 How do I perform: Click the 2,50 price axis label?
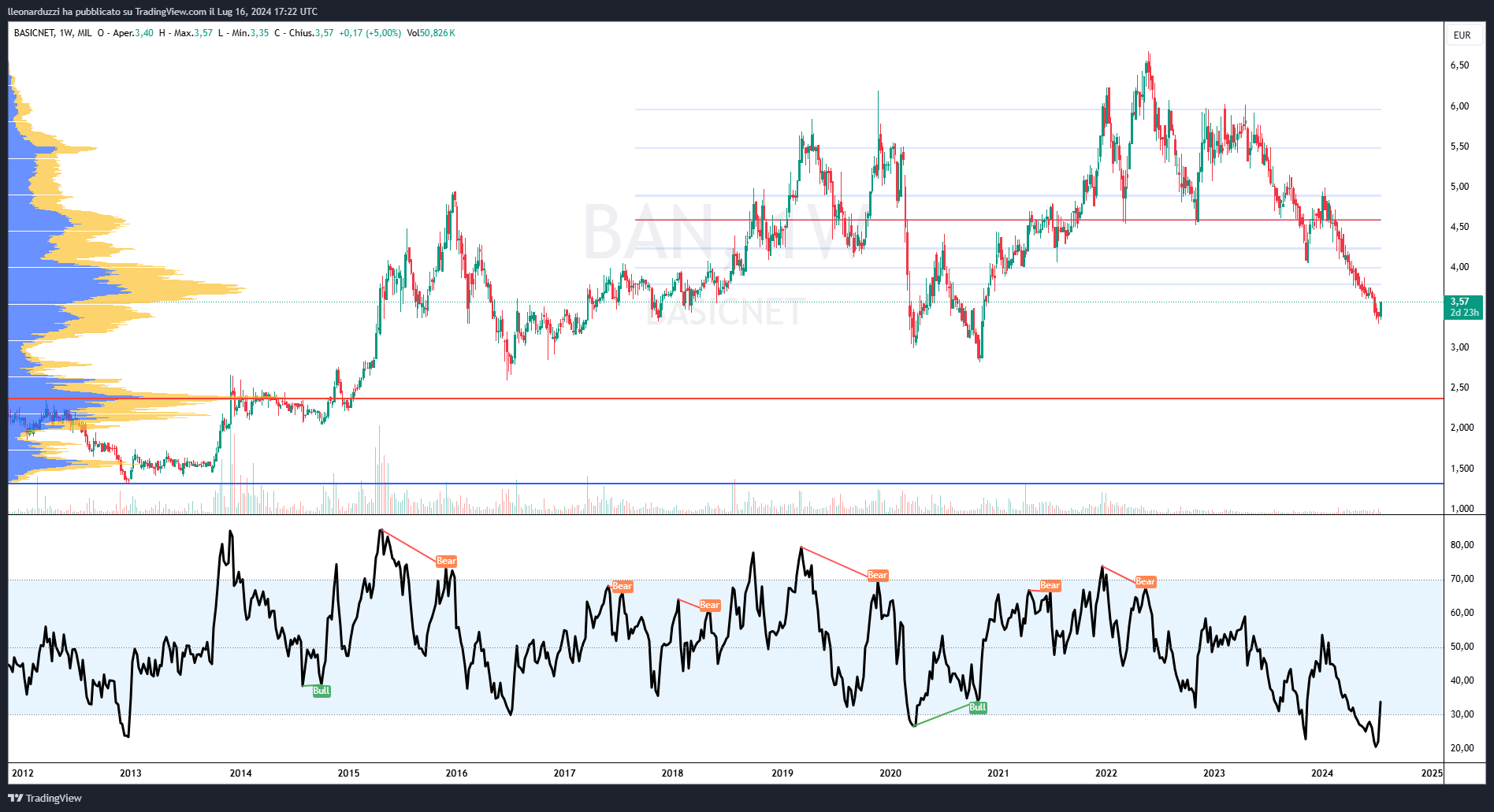click(1459, 387)
